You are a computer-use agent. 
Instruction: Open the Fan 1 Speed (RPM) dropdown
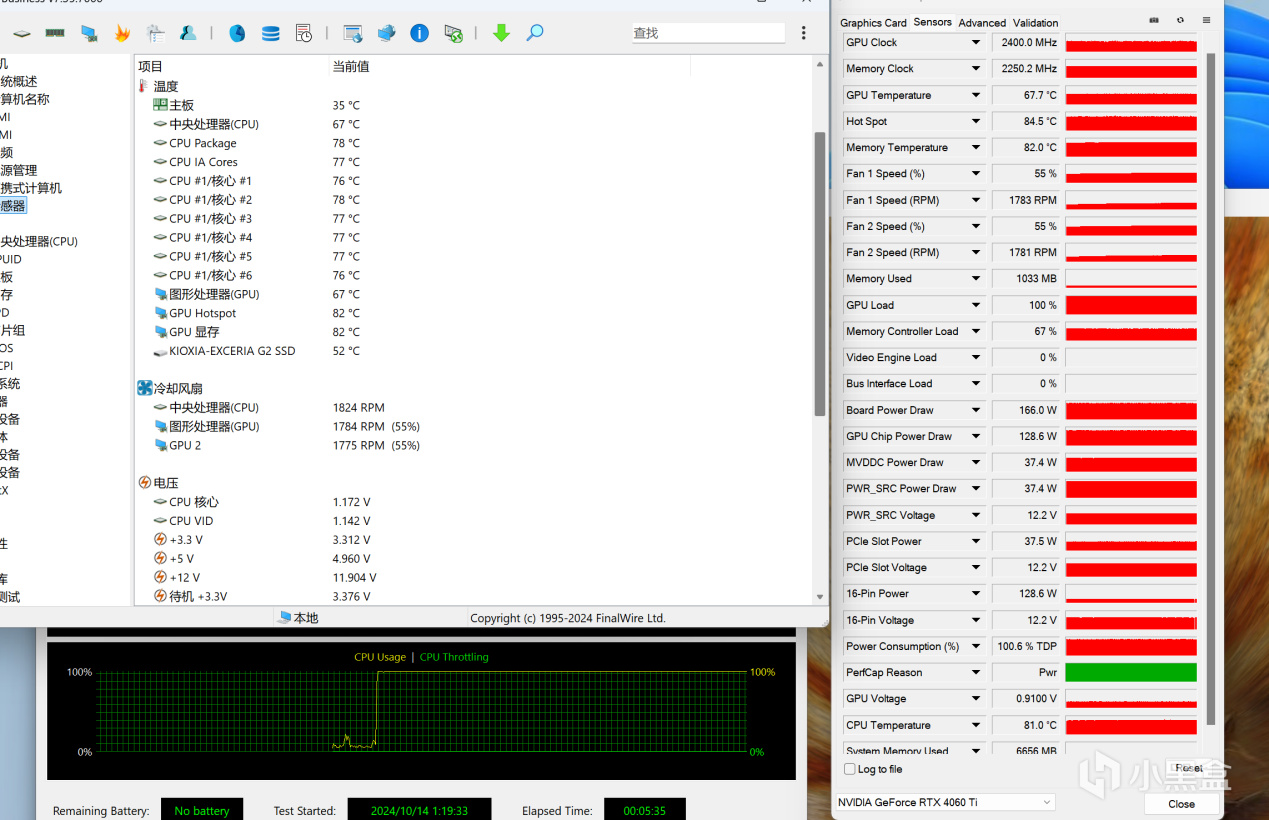click(976, 200)
